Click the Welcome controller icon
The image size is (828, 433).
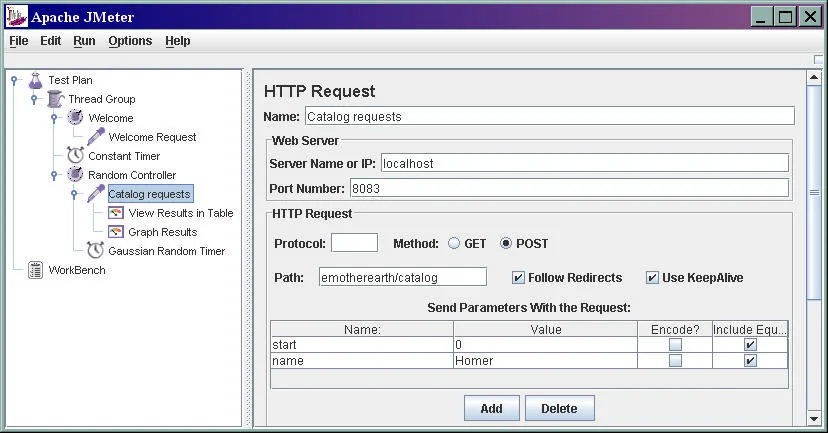click(x=76, y=117)
